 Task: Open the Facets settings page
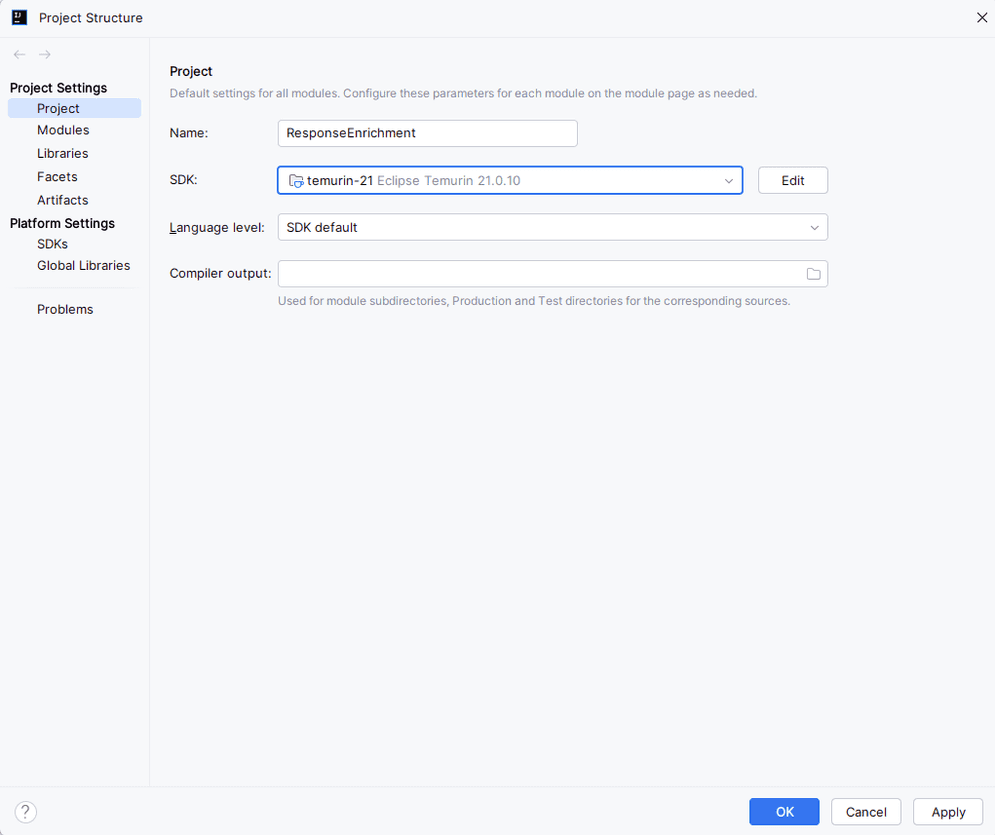coord(57,177)
